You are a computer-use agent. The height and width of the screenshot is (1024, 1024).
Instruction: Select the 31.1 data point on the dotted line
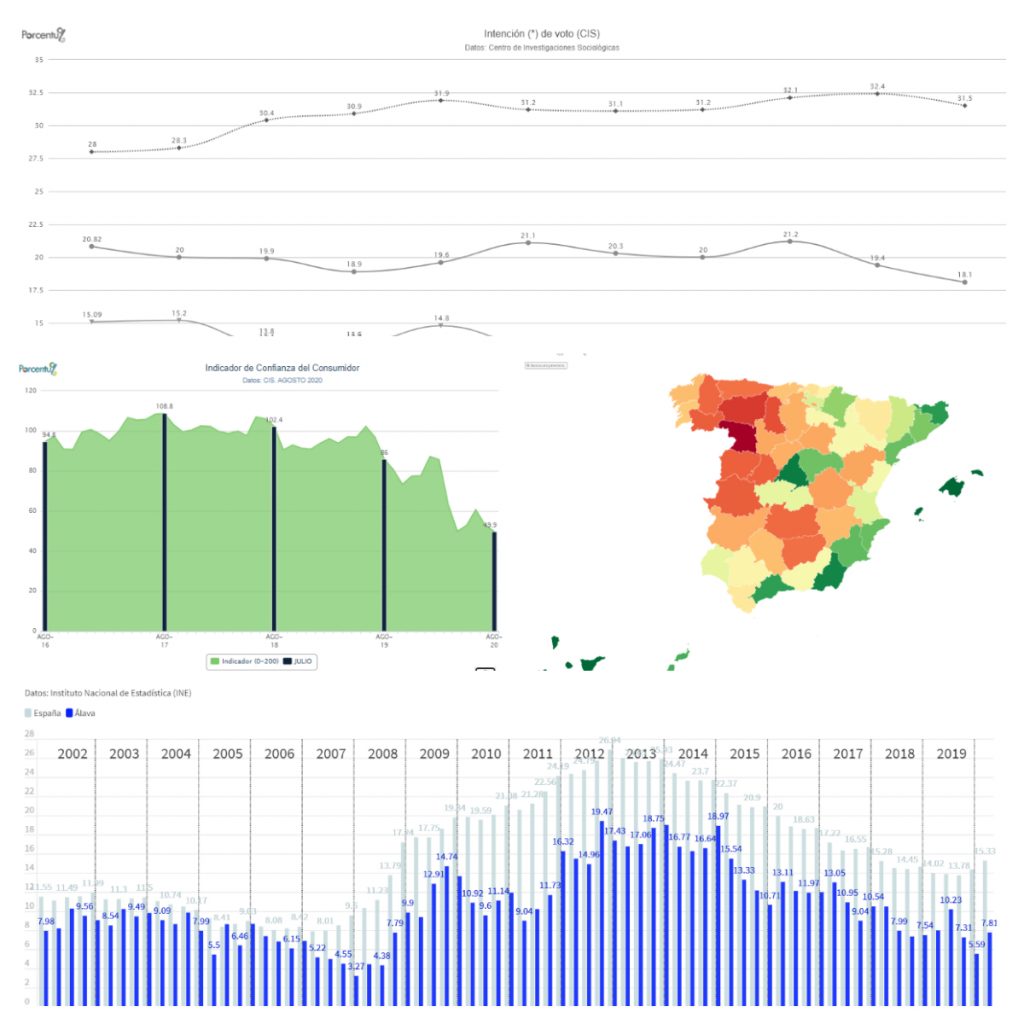click(616, 111)
